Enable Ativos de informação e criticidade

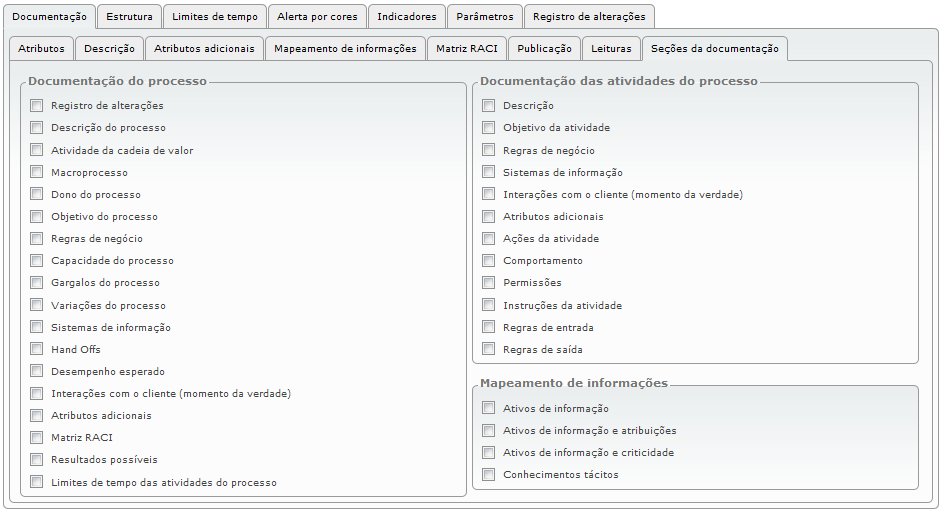pos(488,453)
